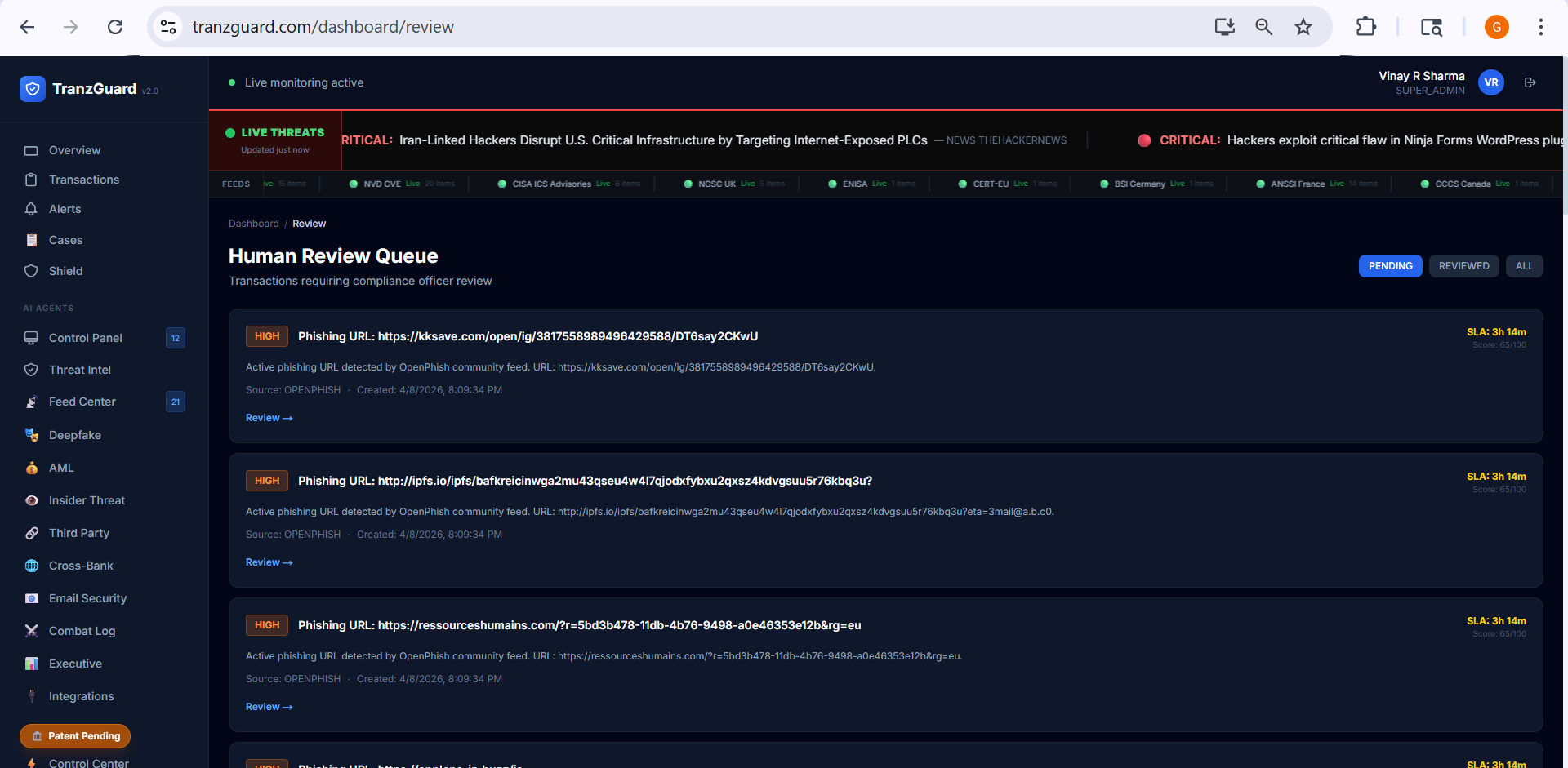Switch to the PENDING filter tab
This screenshot has width=1568, height=768.
tap(1391, 266)
